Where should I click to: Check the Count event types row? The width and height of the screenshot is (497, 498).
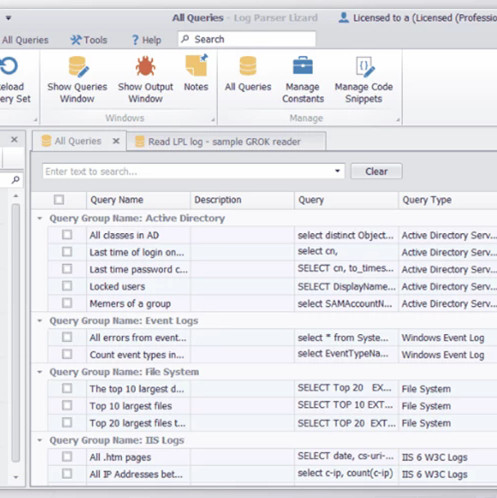tap(67, 354)
